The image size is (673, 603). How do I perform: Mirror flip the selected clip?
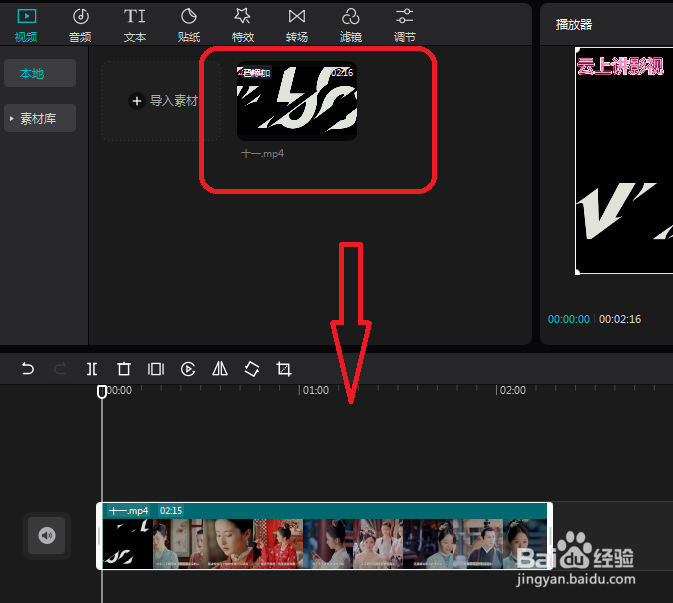point(220,369)
